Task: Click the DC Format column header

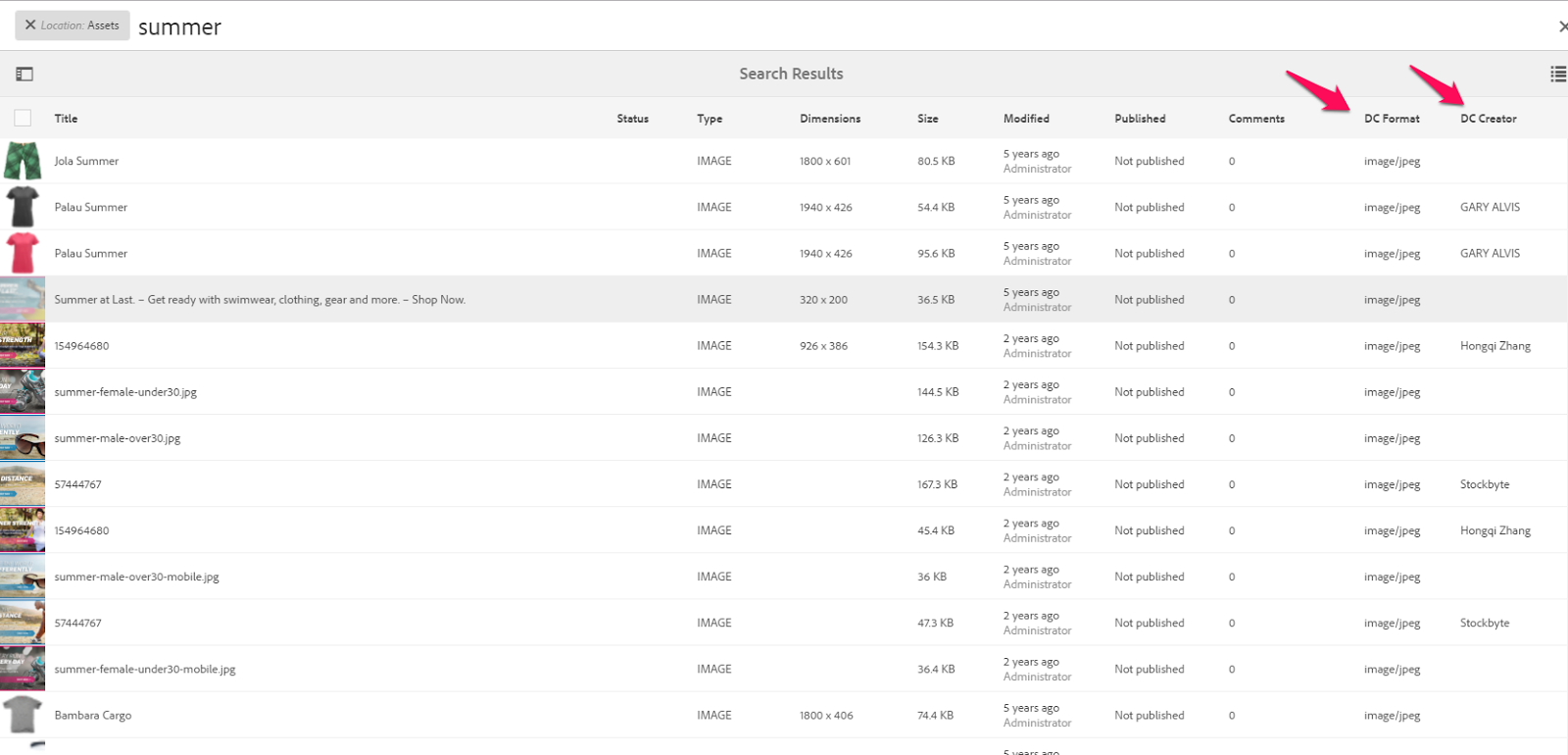Action: [1391, 119]
